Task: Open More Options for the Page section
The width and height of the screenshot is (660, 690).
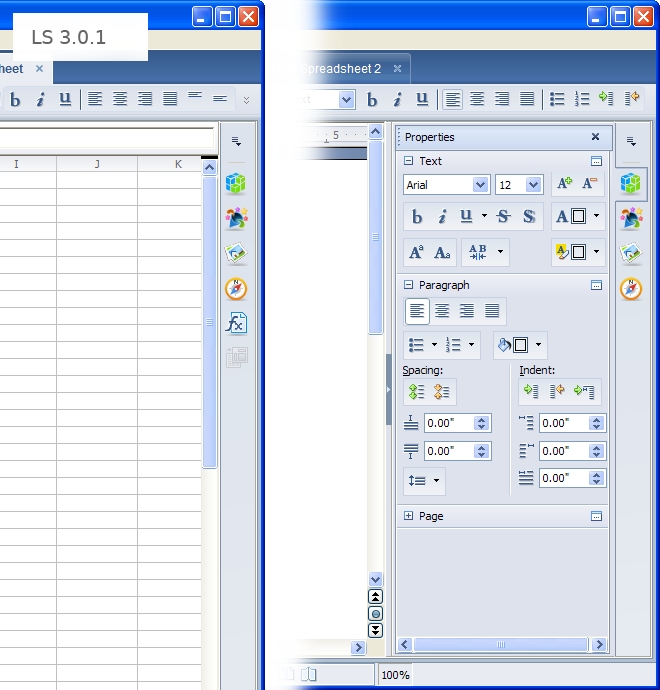Action: coord(596,516)
